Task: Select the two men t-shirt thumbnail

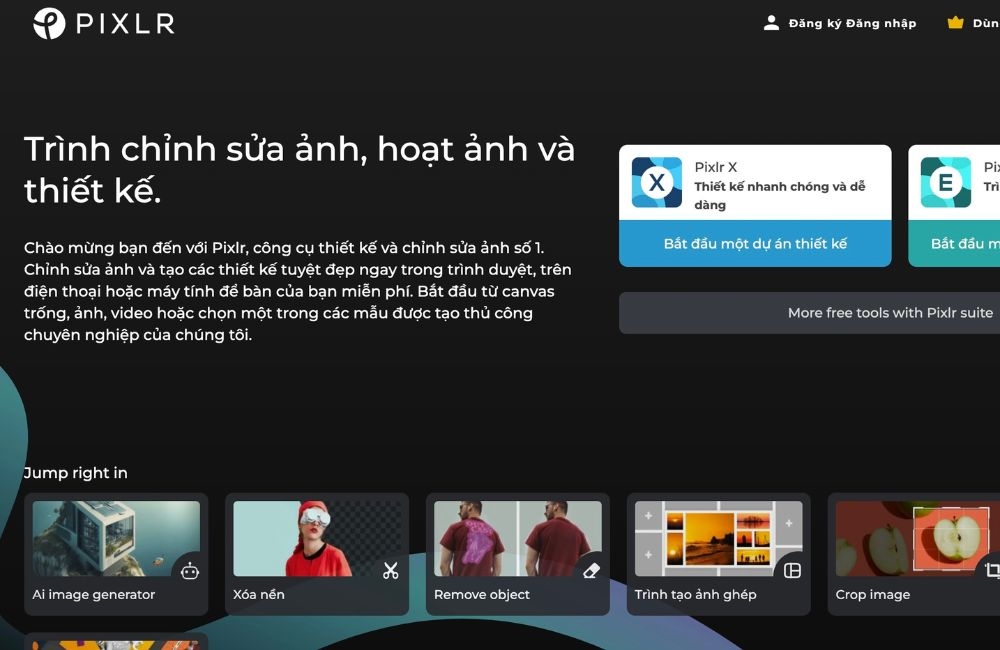Action: (518, 538)
